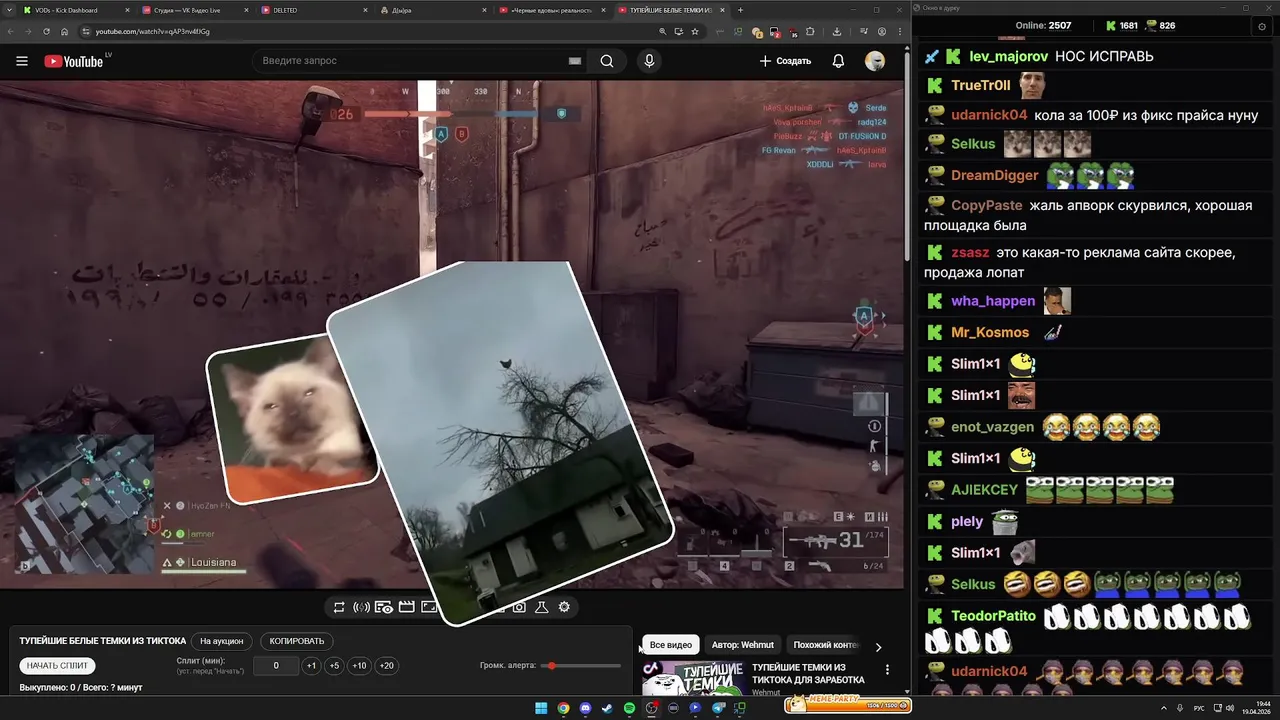The width and height of the screenshot is (1280, 720).
Task: Bookmark the page with the star icon
Action: click(695, 31)
